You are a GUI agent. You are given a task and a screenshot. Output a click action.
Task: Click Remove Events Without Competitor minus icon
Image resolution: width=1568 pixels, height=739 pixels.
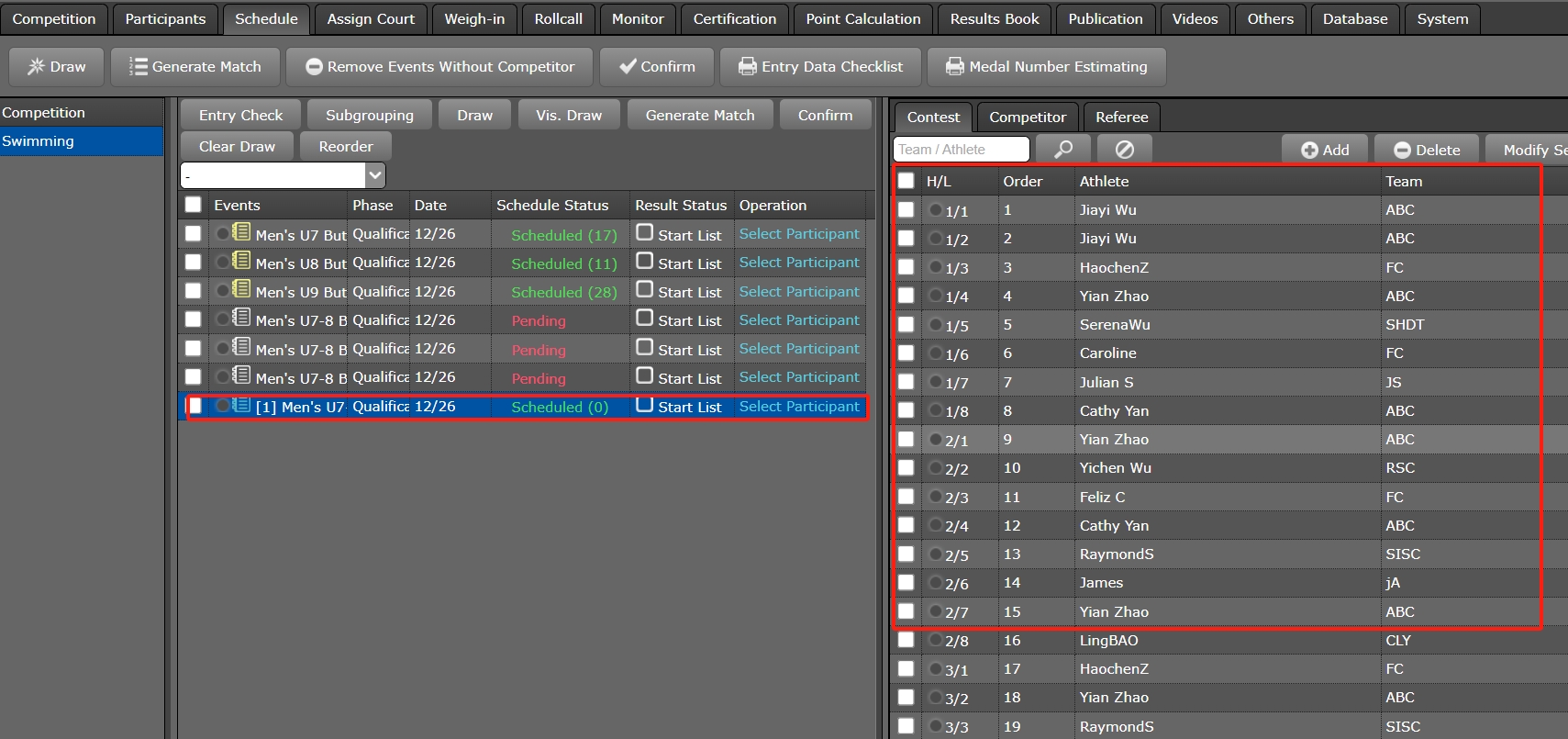pyautogui.click(x=314, y=67)
